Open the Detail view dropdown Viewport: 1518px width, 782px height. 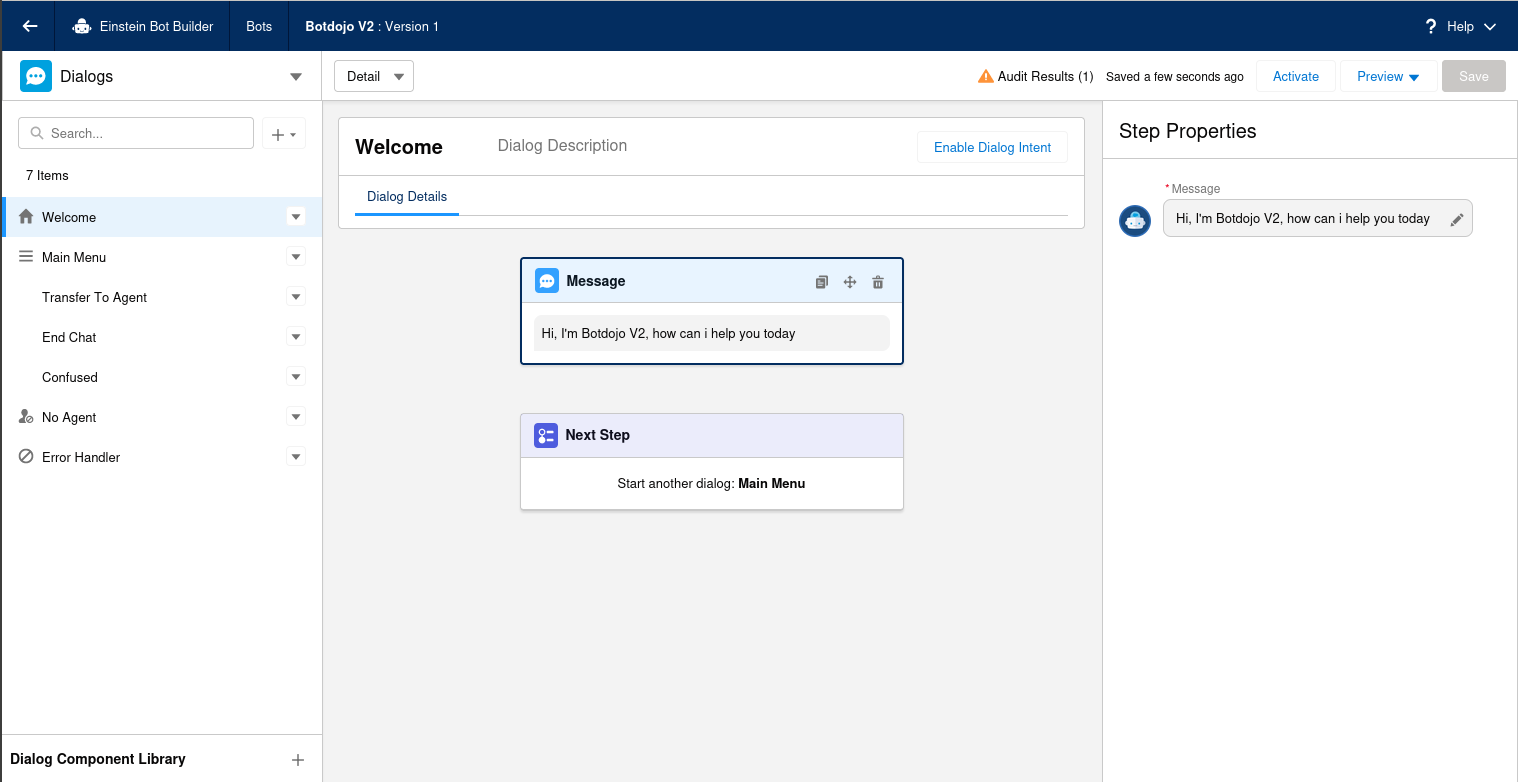tap(374, 76)
